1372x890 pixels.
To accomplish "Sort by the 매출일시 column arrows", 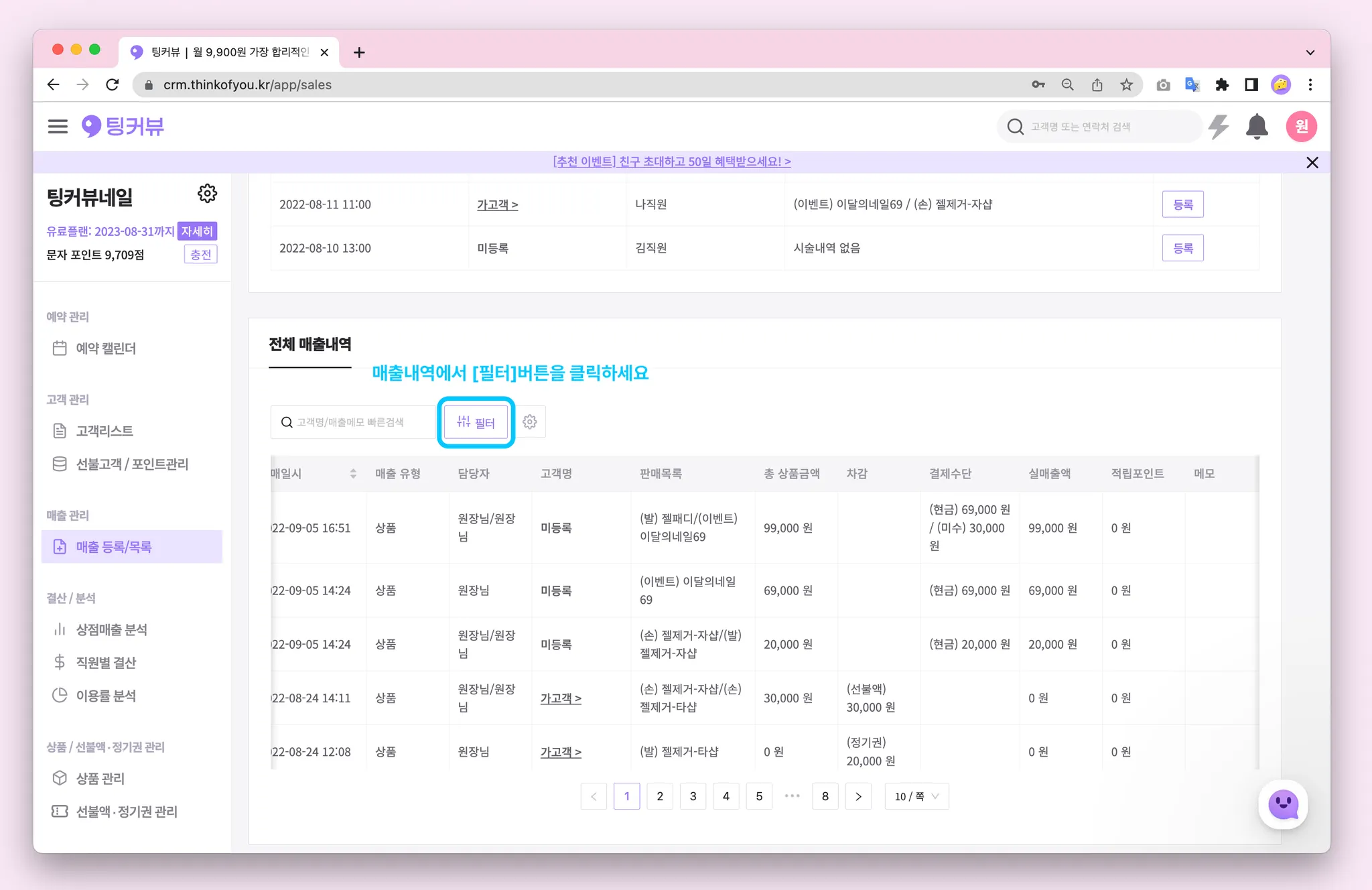I will (x=353, y=474).
